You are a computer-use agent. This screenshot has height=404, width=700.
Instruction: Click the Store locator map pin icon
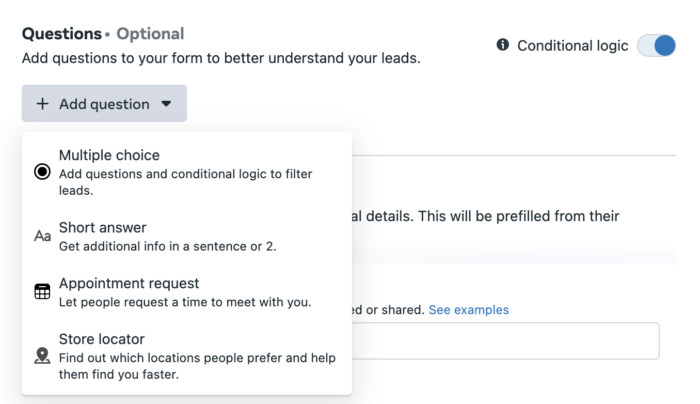pos(42,356)
